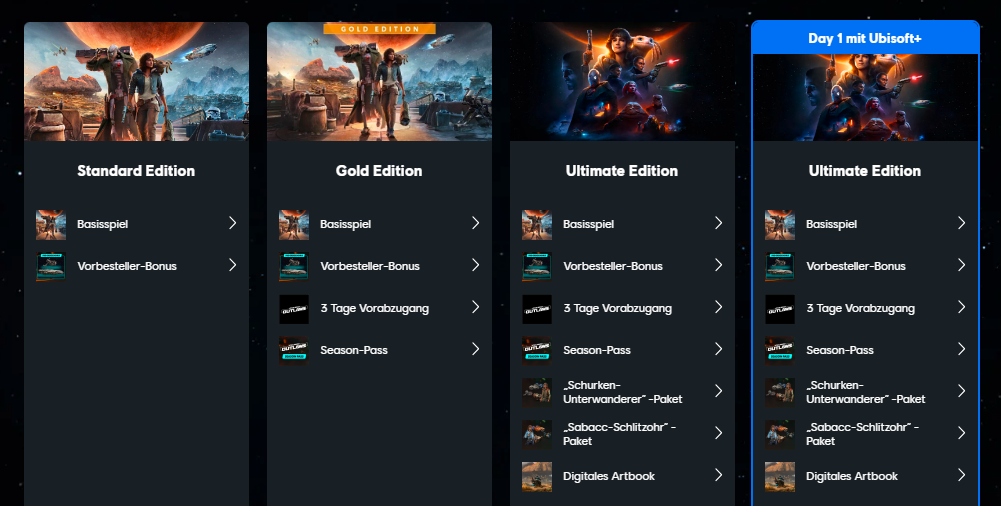Open Sabacc-Schlitzohr Paket label in third column
Image resolution: width=1001 pixels, height=506 pixels.
tap(619, 434)
